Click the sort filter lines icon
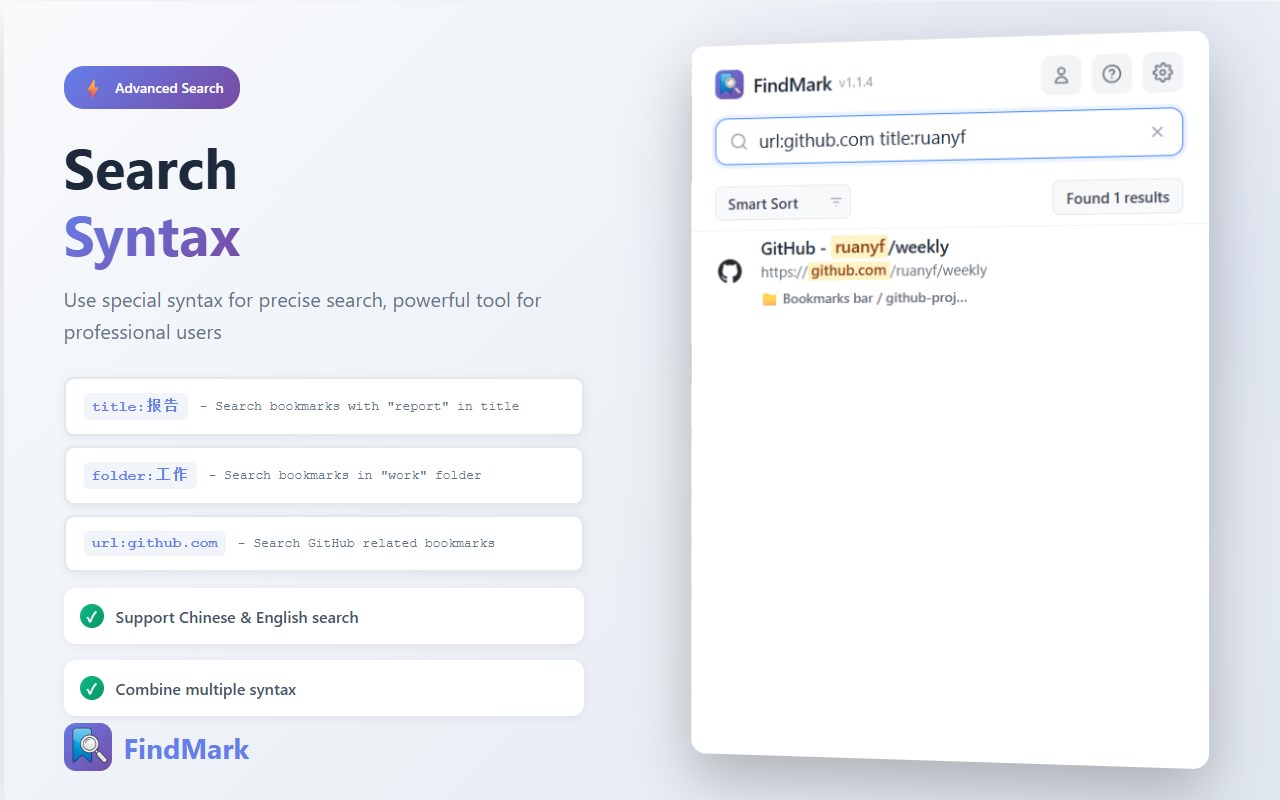Viewport: 1280px width, 800px height. coord(836,202)
